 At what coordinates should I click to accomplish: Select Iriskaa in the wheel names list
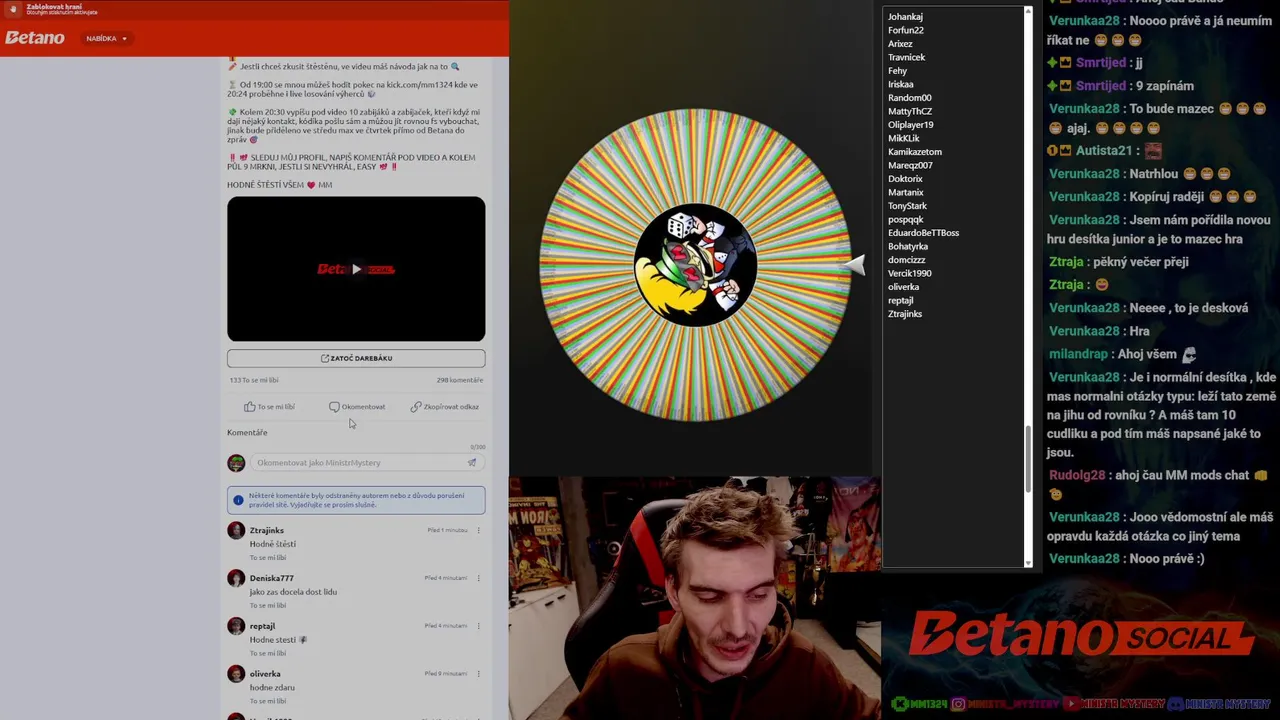point(901,84)
